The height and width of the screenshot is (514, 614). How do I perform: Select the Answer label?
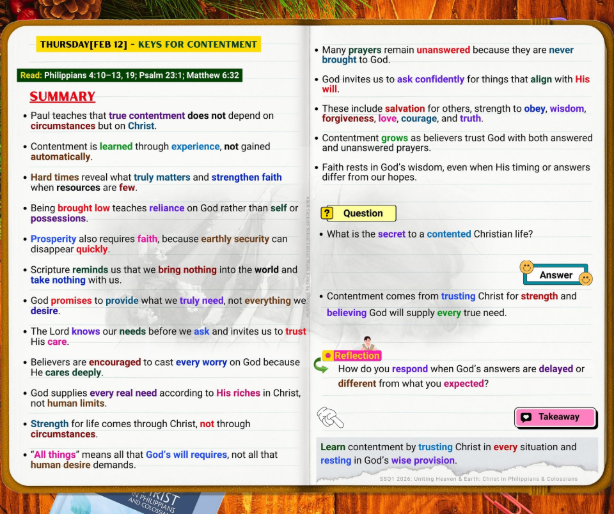pyautogui.click(x=556, y=275)
